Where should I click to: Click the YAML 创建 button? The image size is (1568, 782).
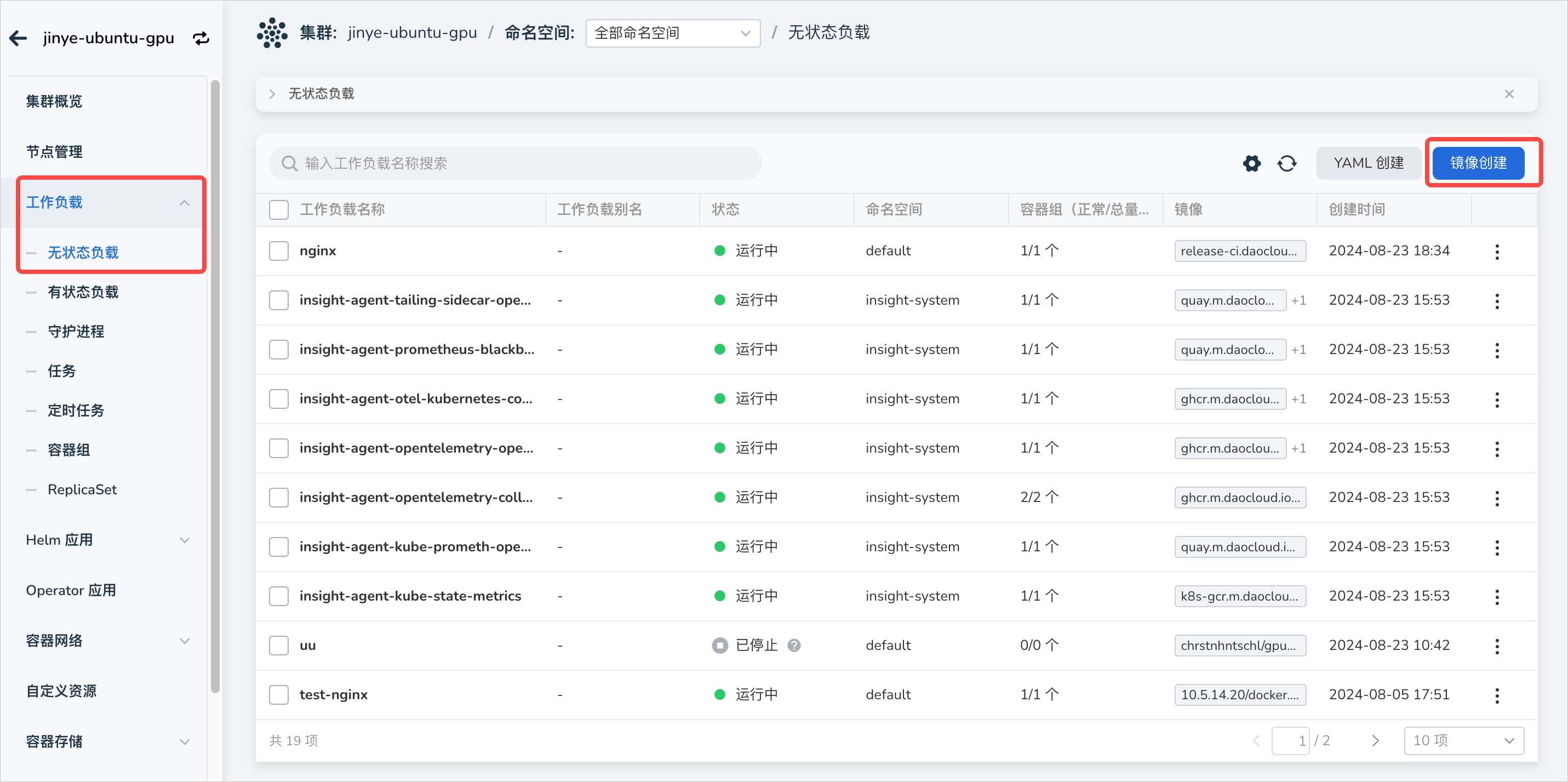(x=1369, y=163)
